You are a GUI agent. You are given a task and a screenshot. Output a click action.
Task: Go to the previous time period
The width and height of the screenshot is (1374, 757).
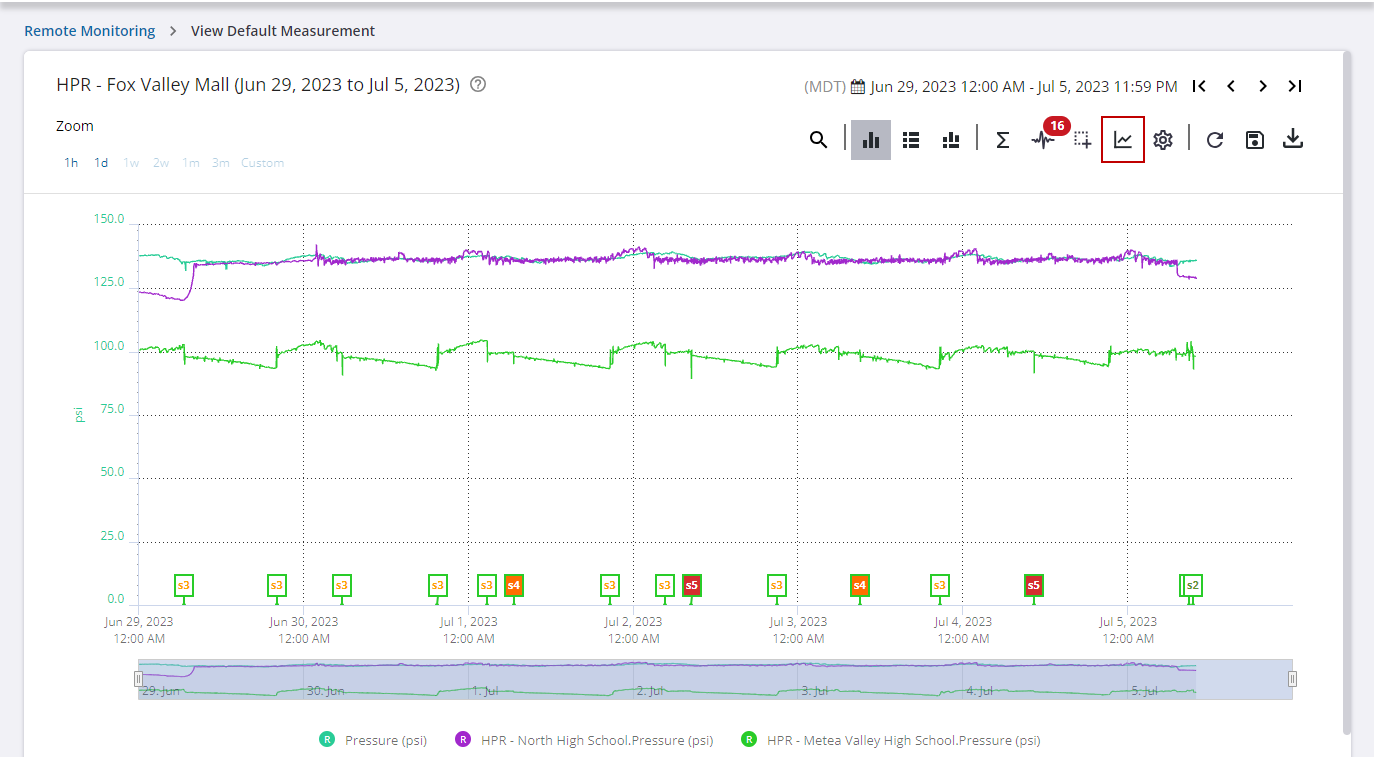tap(1231, 86)
